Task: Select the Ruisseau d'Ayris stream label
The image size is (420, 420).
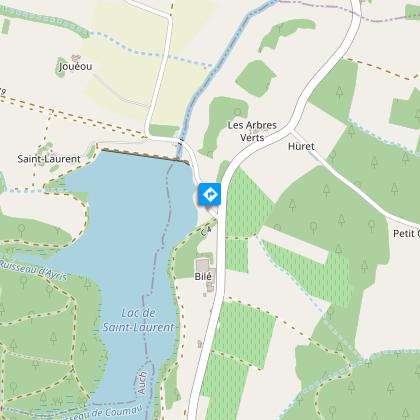Action: 33,271
